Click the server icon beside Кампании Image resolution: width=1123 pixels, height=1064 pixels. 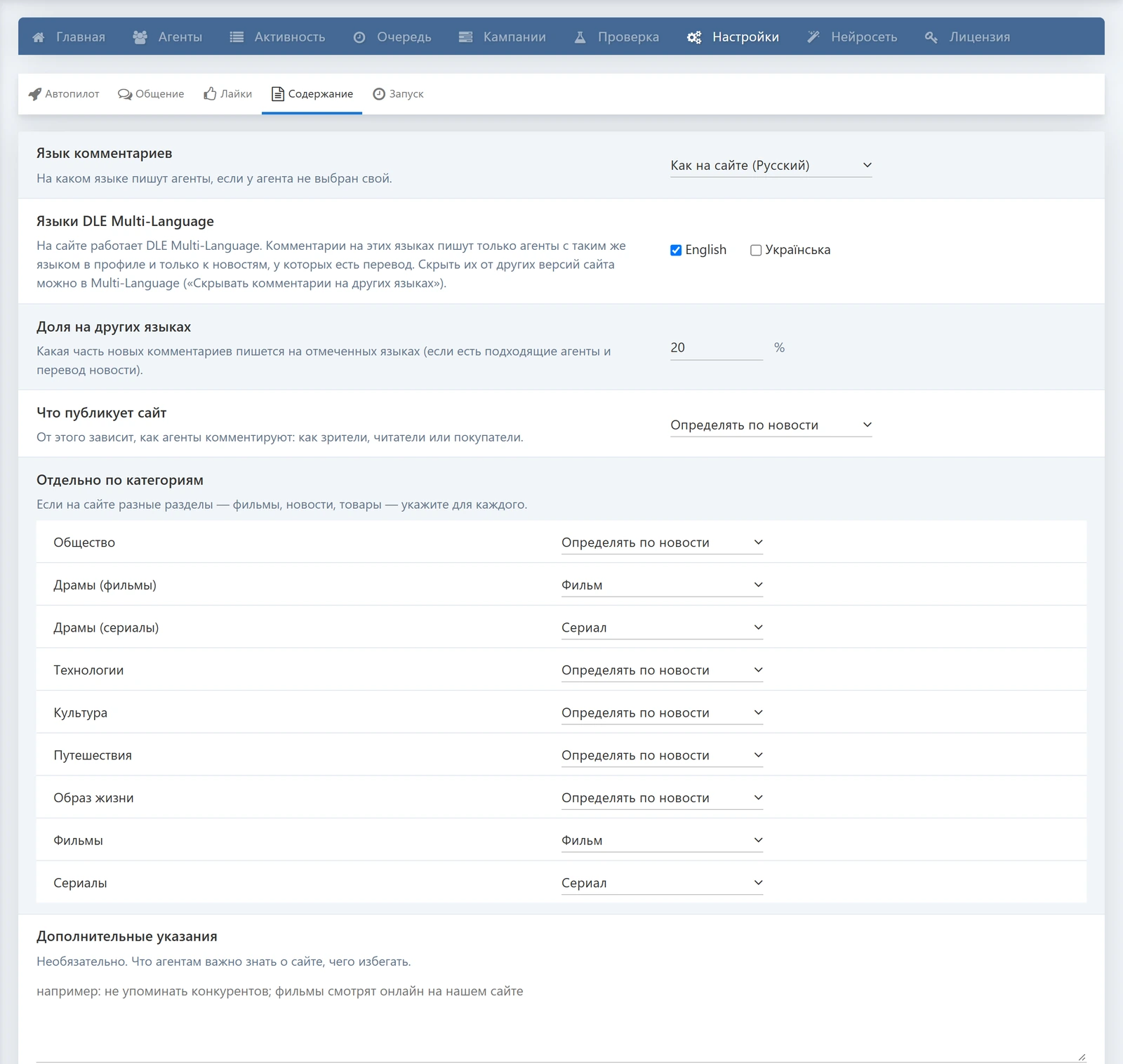coord(465,37)
